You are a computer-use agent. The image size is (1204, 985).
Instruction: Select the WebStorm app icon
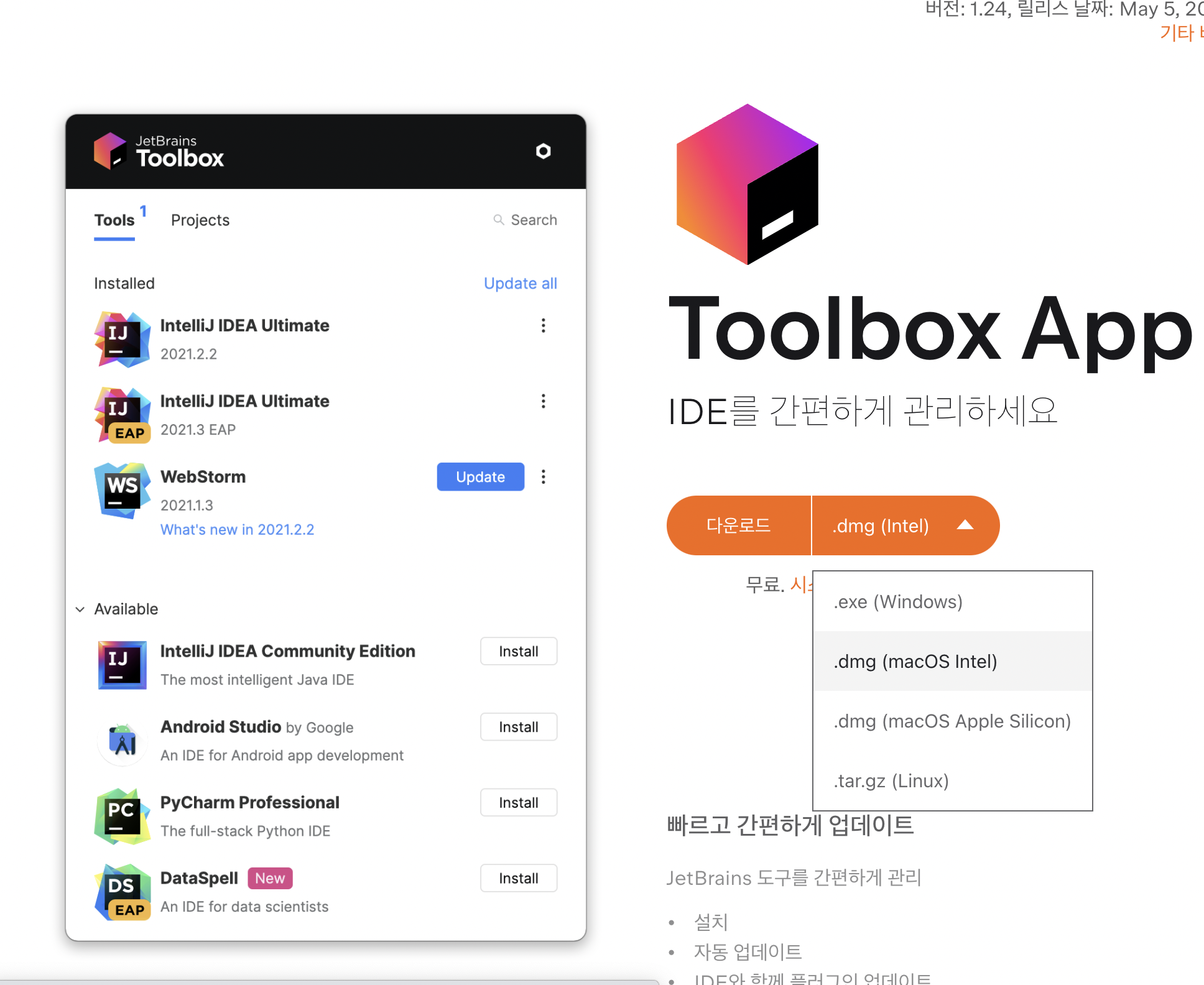click(x=122, y=491)
